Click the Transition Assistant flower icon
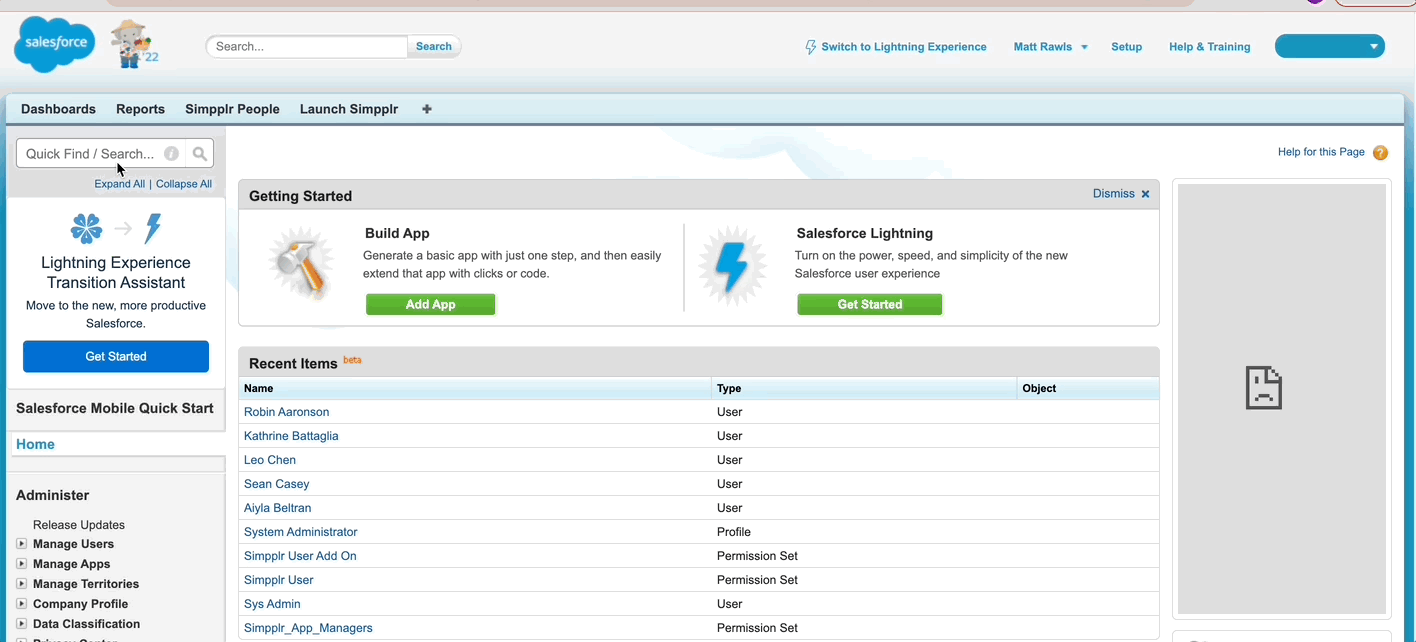Viewport: 1416px width, 642px height. [86, 229]
